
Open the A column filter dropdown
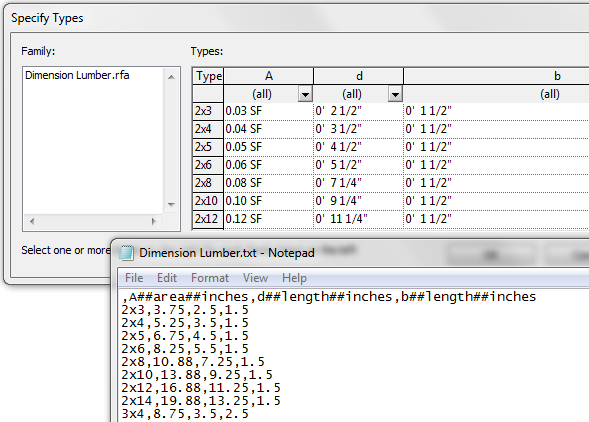305,94
